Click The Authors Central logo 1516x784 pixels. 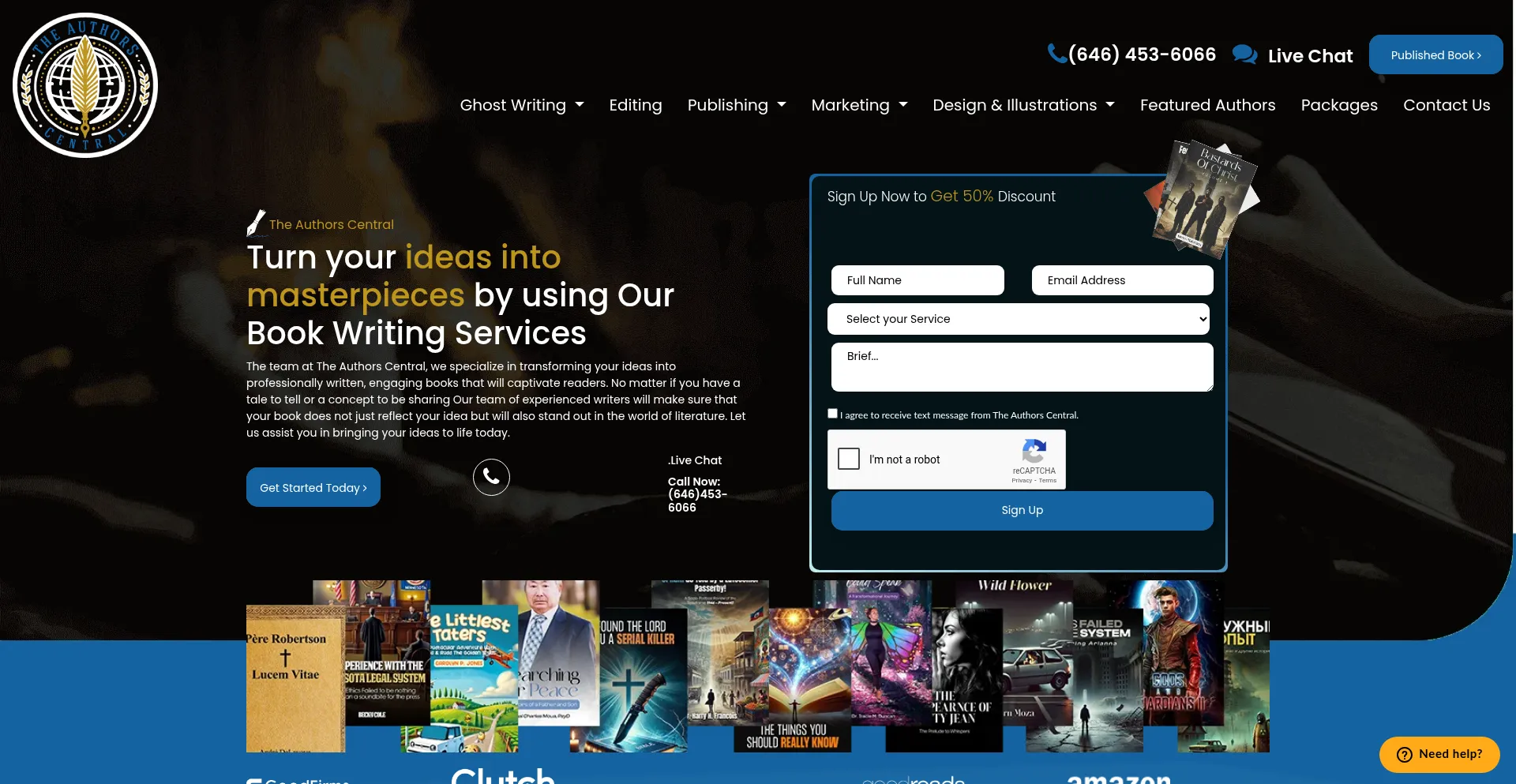point(85,85)
